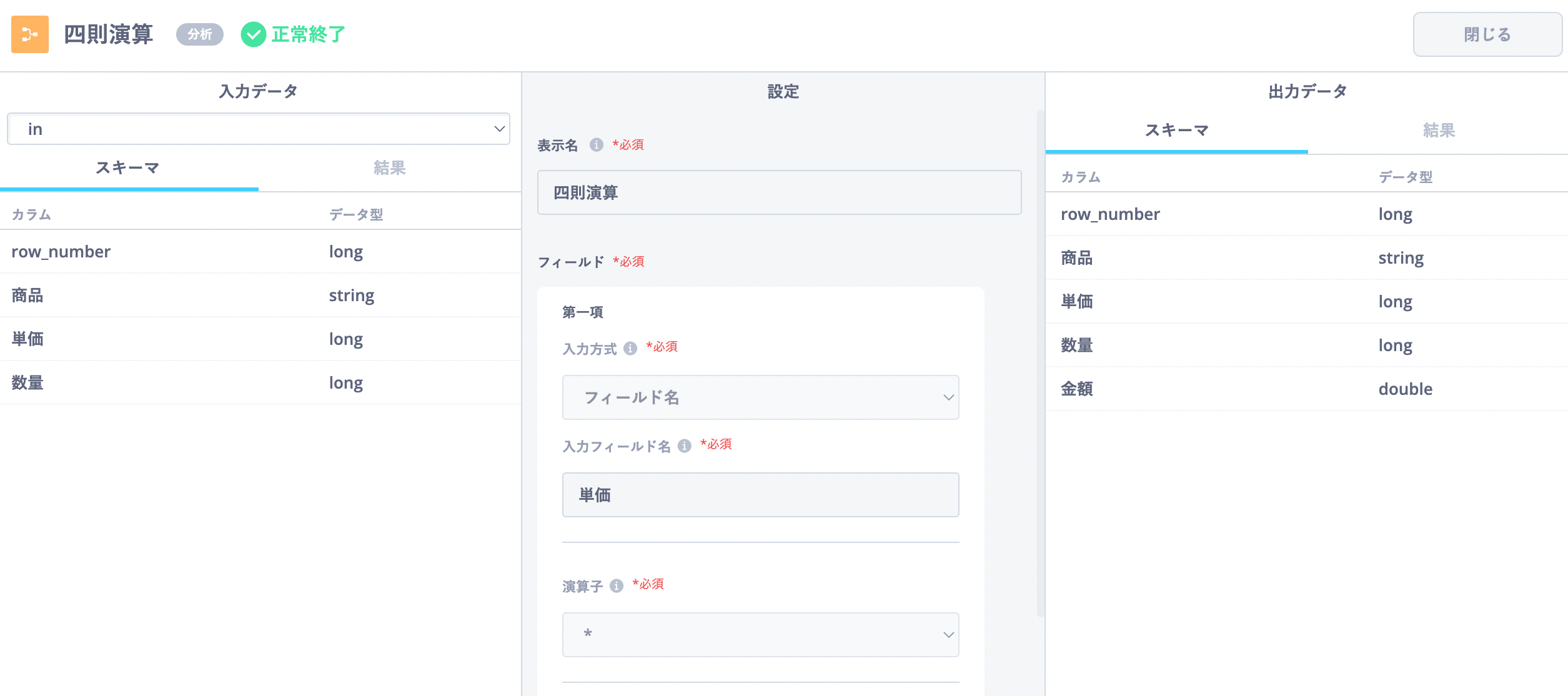Open the 演算子 dropdown showing *
Viewport: 1568px width, 696px height.
(x=760, y=635)
